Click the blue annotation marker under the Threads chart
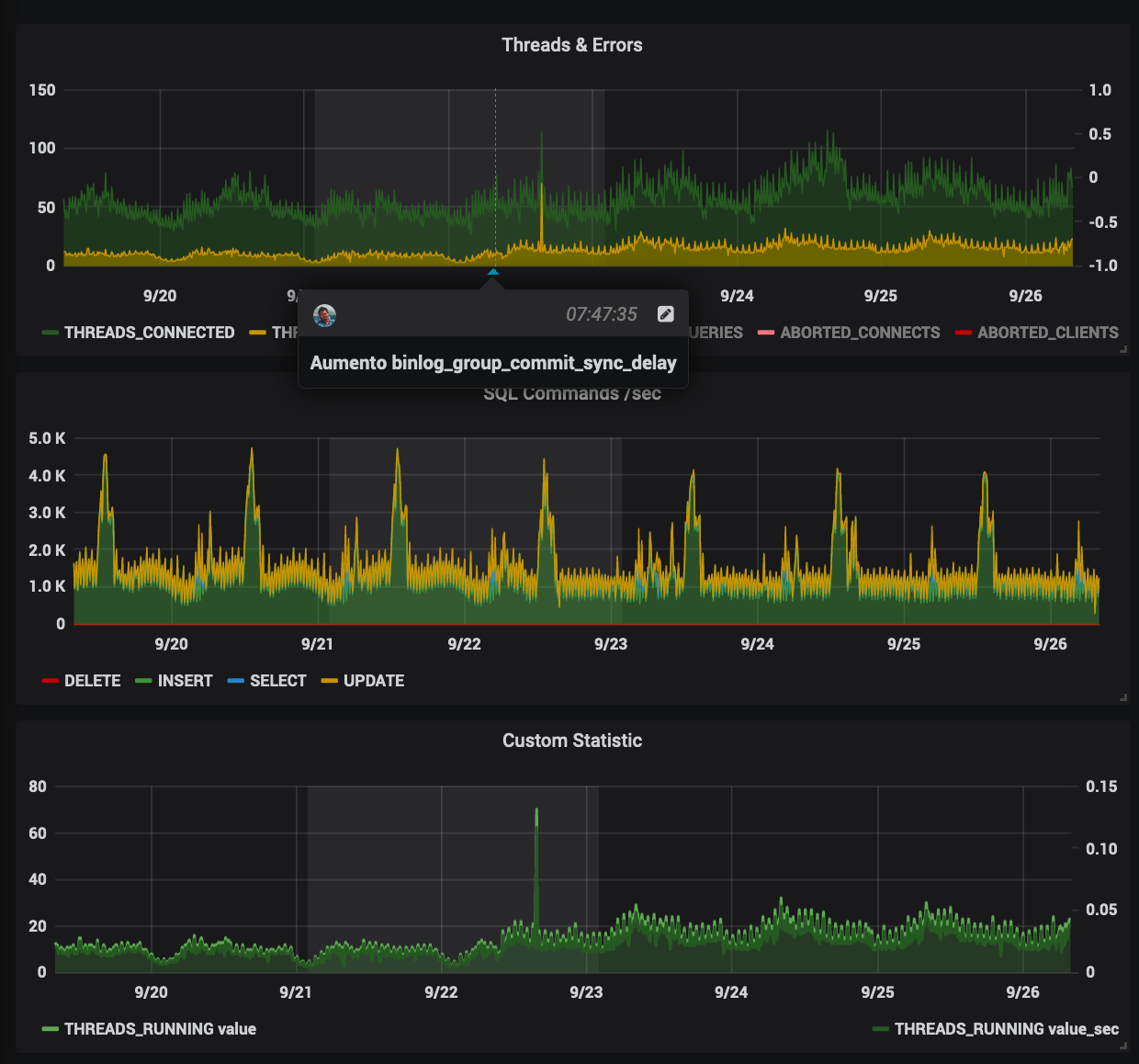1139x1064 pixels. (x=493, y=272)
